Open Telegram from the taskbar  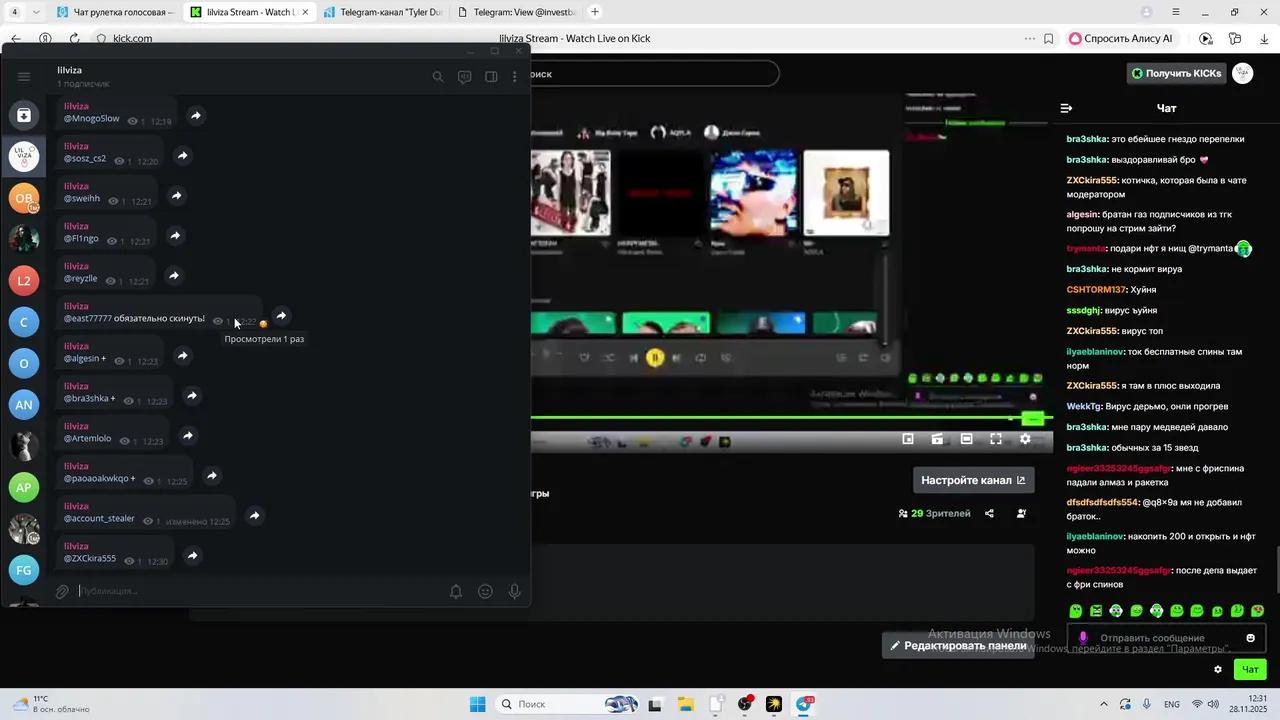(805, 704)
